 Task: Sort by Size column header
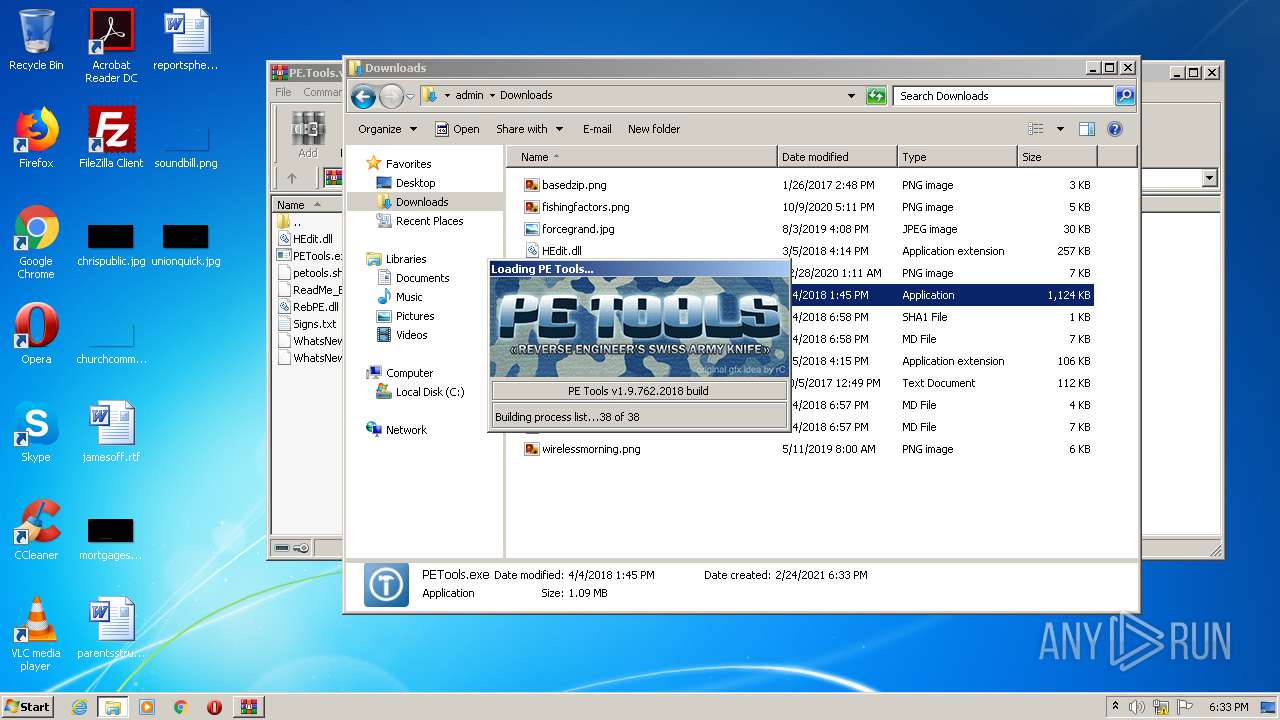[x=1057, y=157]
